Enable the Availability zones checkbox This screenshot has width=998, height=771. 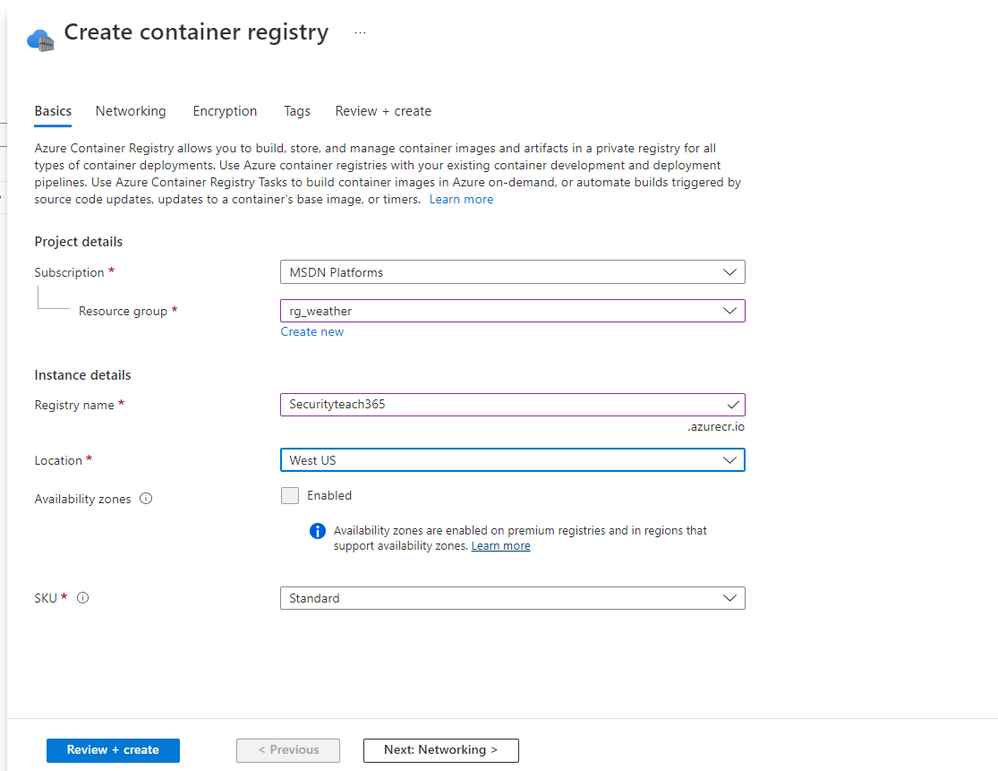(x=290, y=495)
